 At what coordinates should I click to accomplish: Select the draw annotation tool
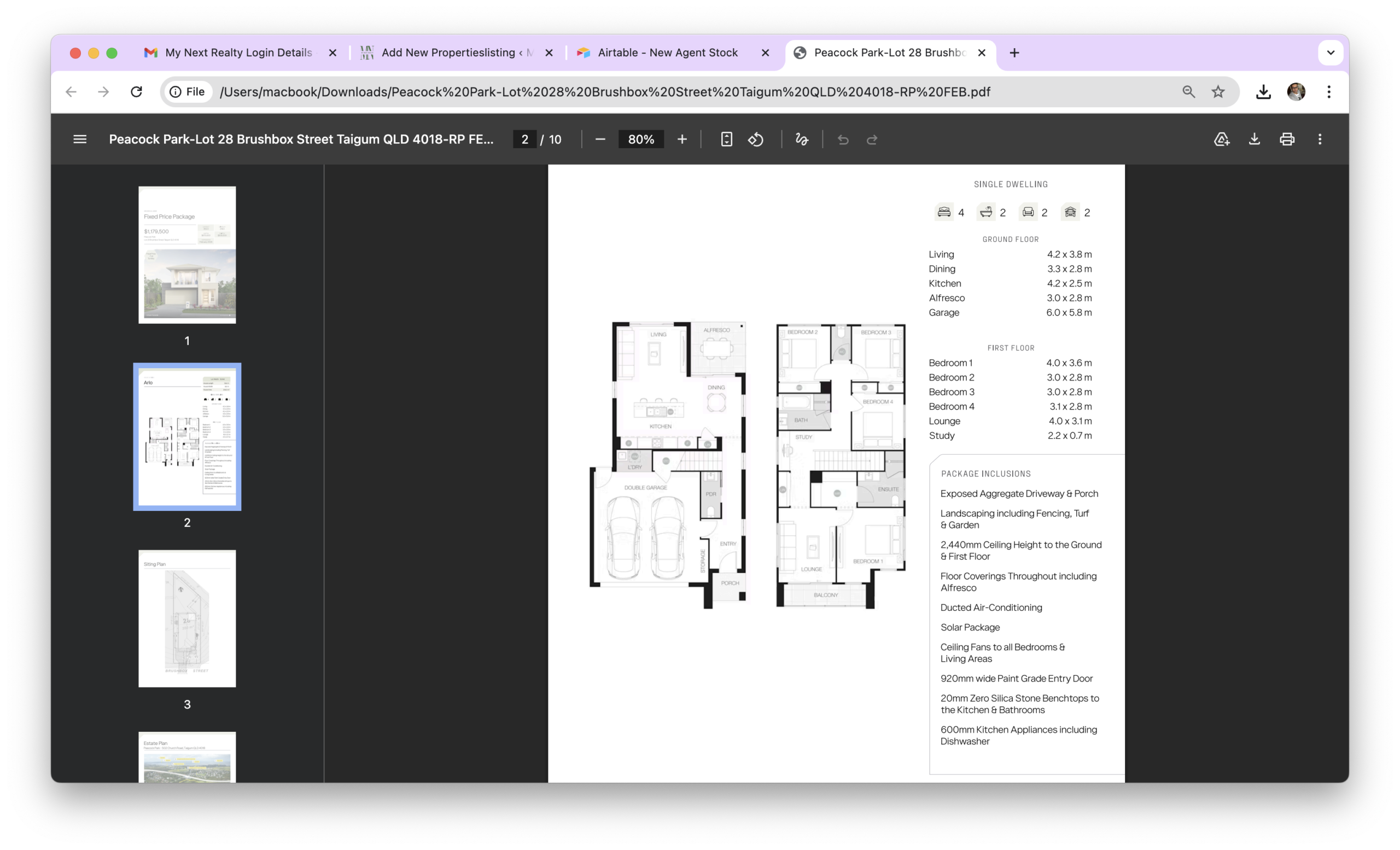(802, 139)
